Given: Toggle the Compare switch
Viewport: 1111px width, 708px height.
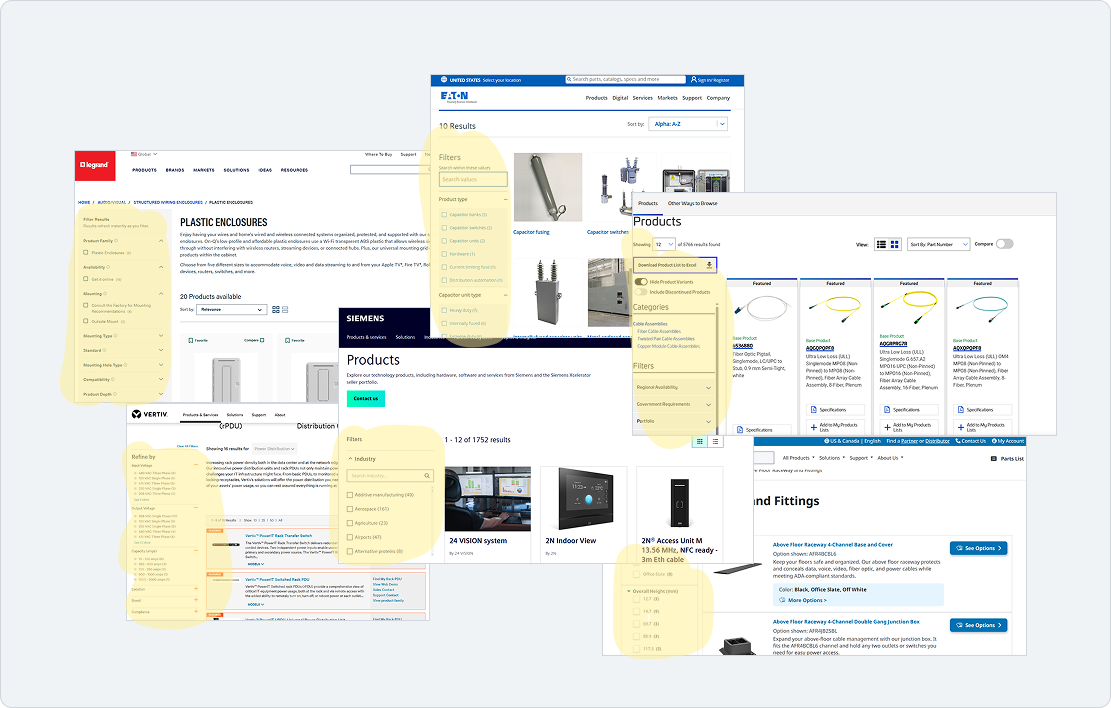Looking at the screenshot, I should (x=1003, y=244).
